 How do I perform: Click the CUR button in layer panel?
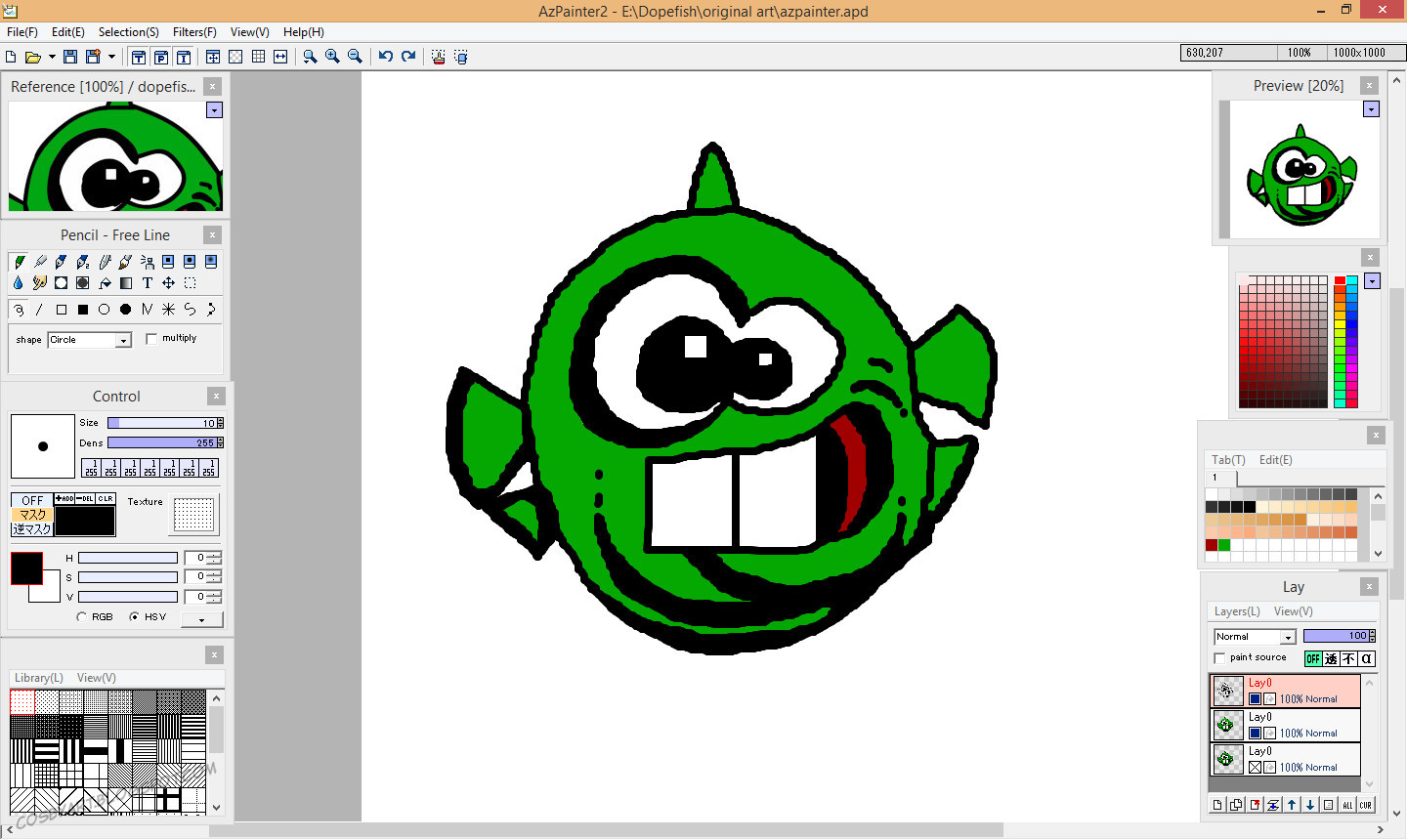tap(1366, 805)
